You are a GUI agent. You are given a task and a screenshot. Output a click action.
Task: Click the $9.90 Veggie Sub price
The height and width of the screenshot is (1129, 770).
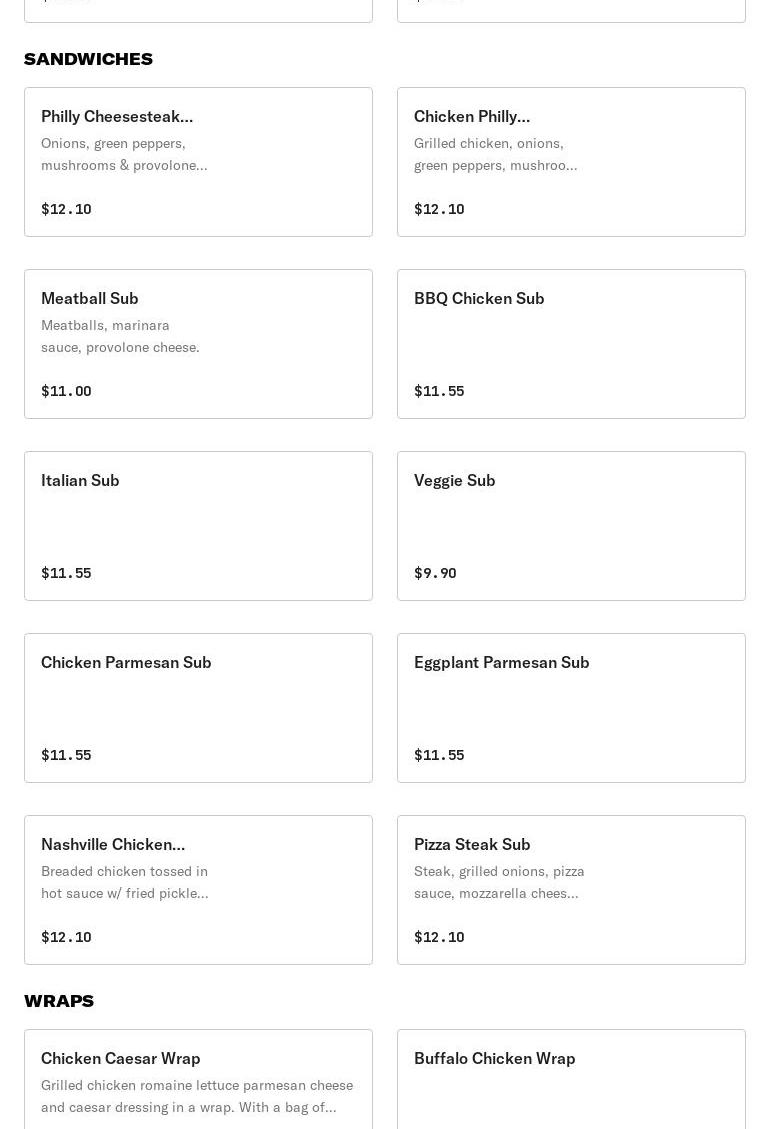[435, 573]
